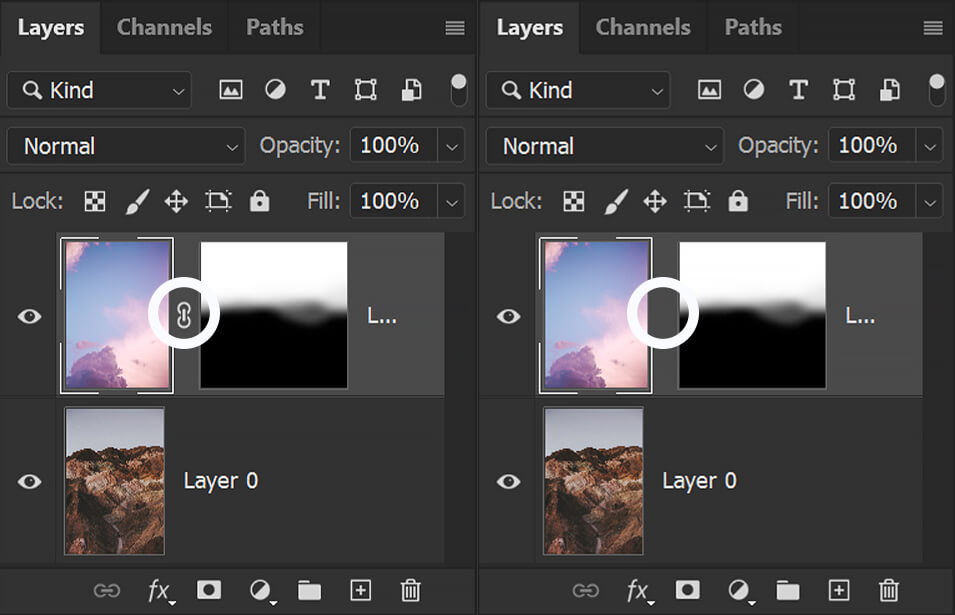Open left panel hamburger options menu
955x615 pixels.
pos(455,27)
